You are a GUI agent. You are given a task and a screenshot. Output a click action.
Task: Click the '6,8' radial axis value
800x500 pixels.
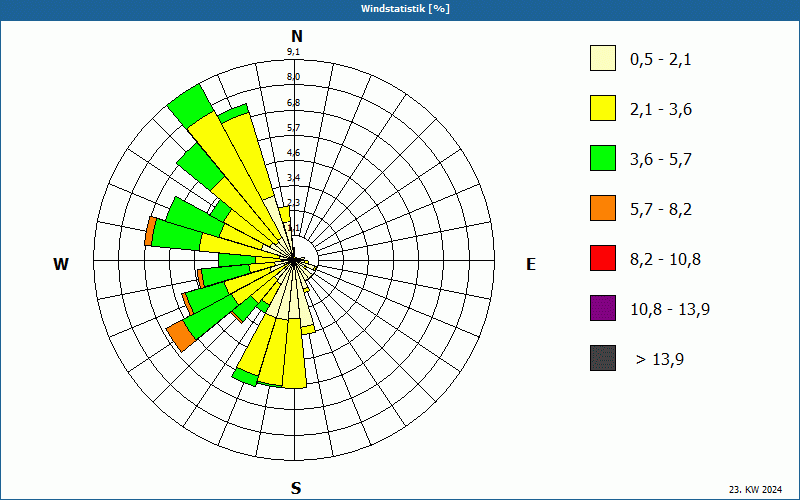point(293,103)
